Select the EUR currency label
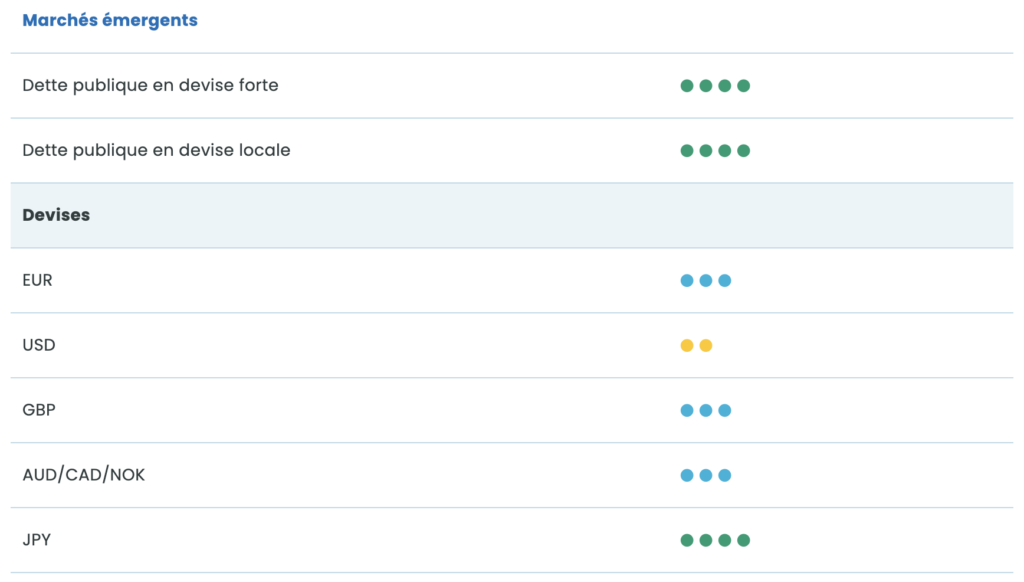Viewport: 1024px width, 582px height. click(37, 281)
